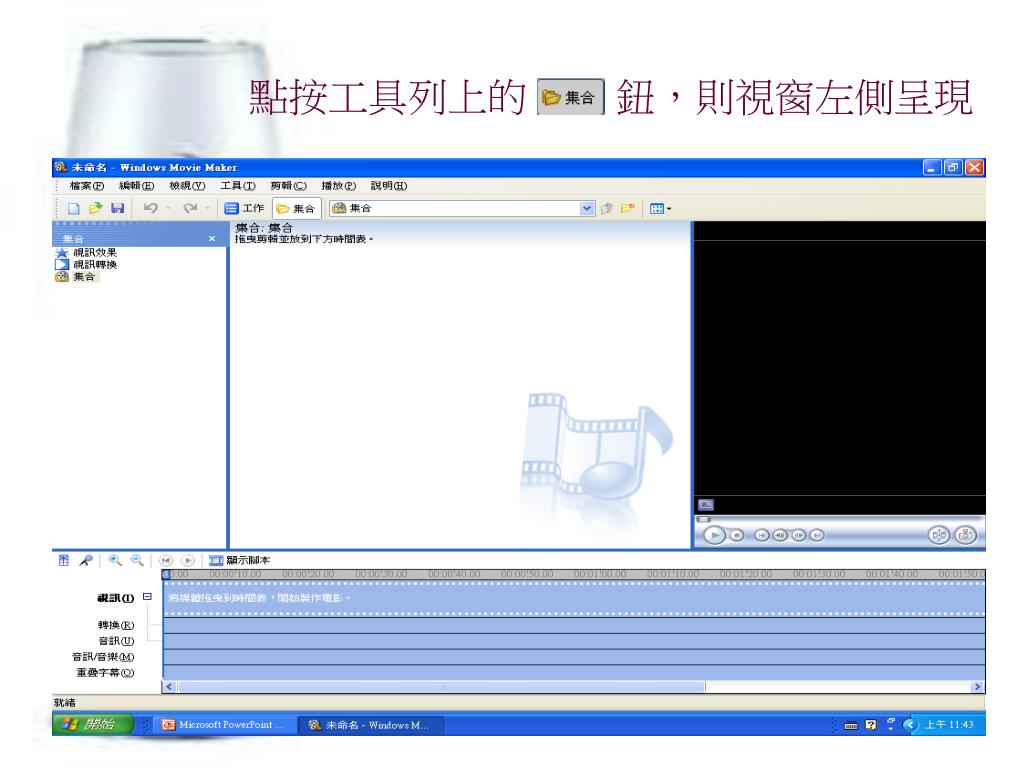
Task: Click the Narrate Timeline microphone icon
Action: coord(86,560)
